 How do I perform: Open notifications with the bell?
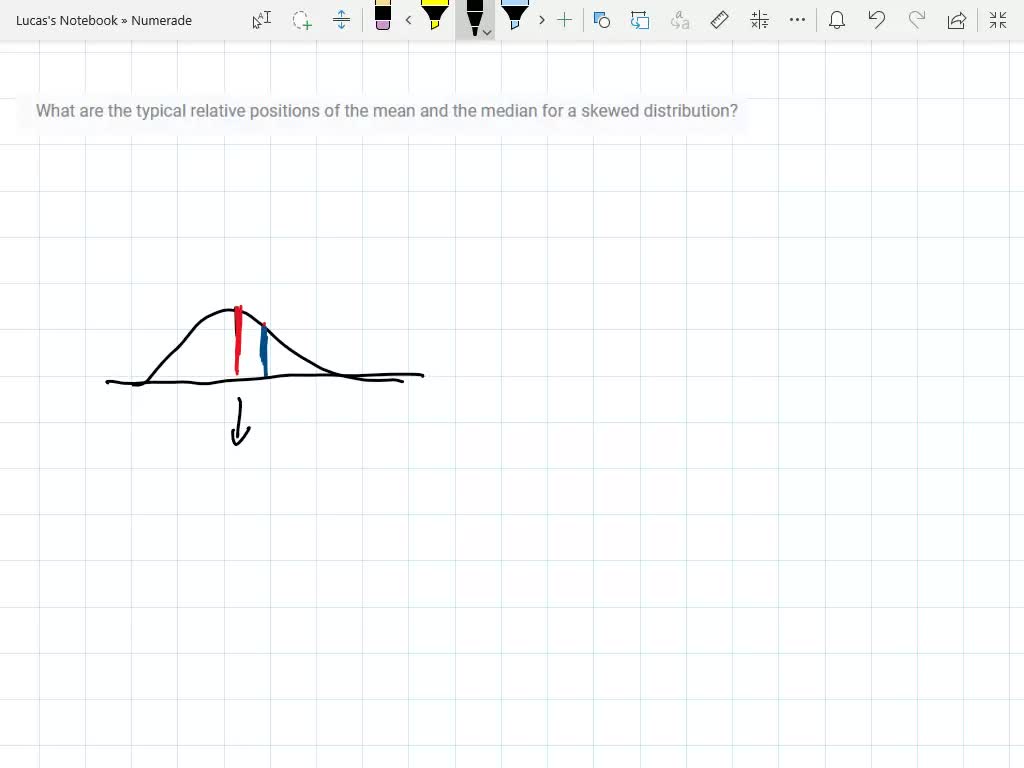point(837,19)
